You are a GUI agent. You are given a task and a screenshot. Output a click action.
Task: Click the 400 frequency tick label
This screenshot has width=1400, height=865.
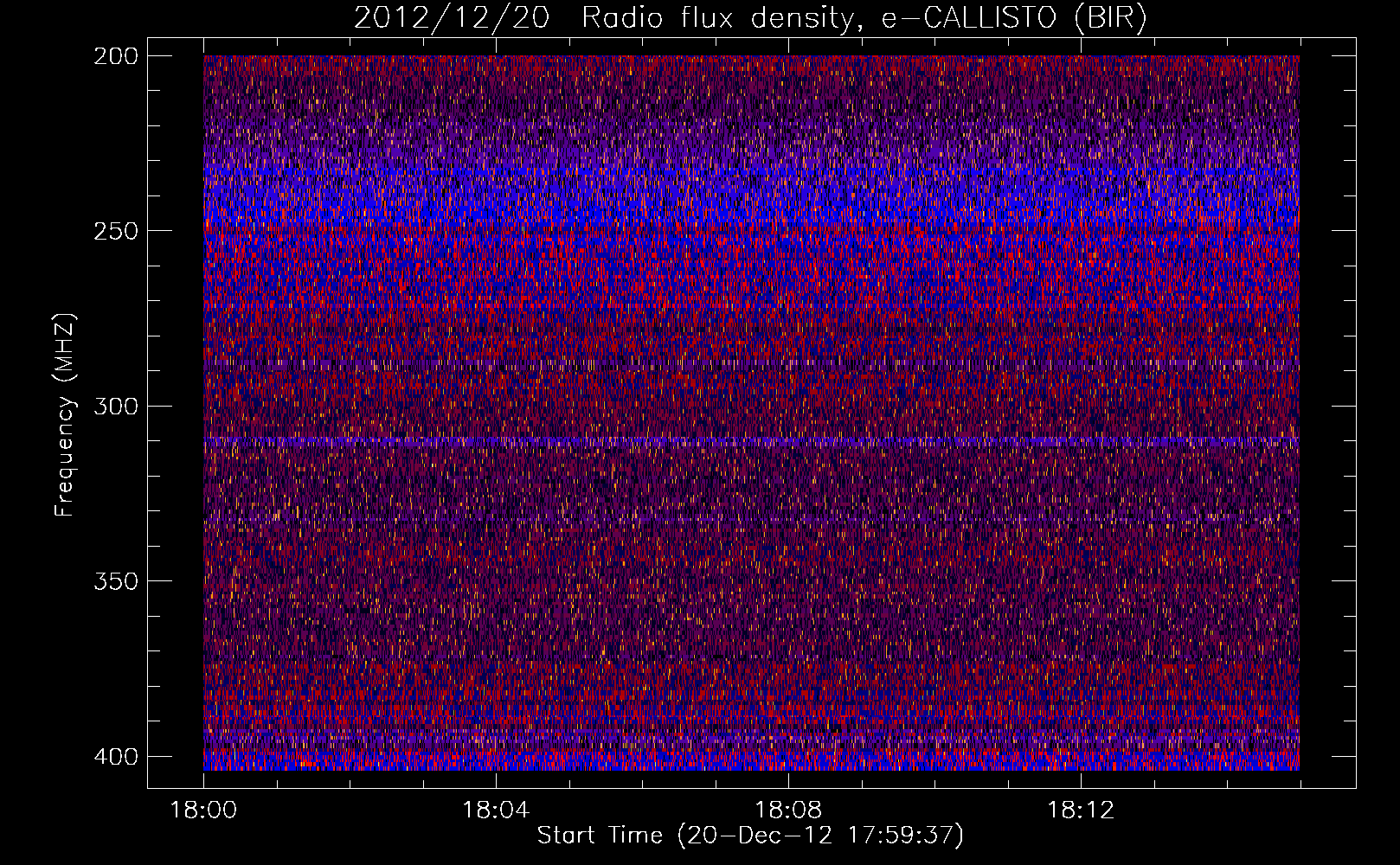115,756
